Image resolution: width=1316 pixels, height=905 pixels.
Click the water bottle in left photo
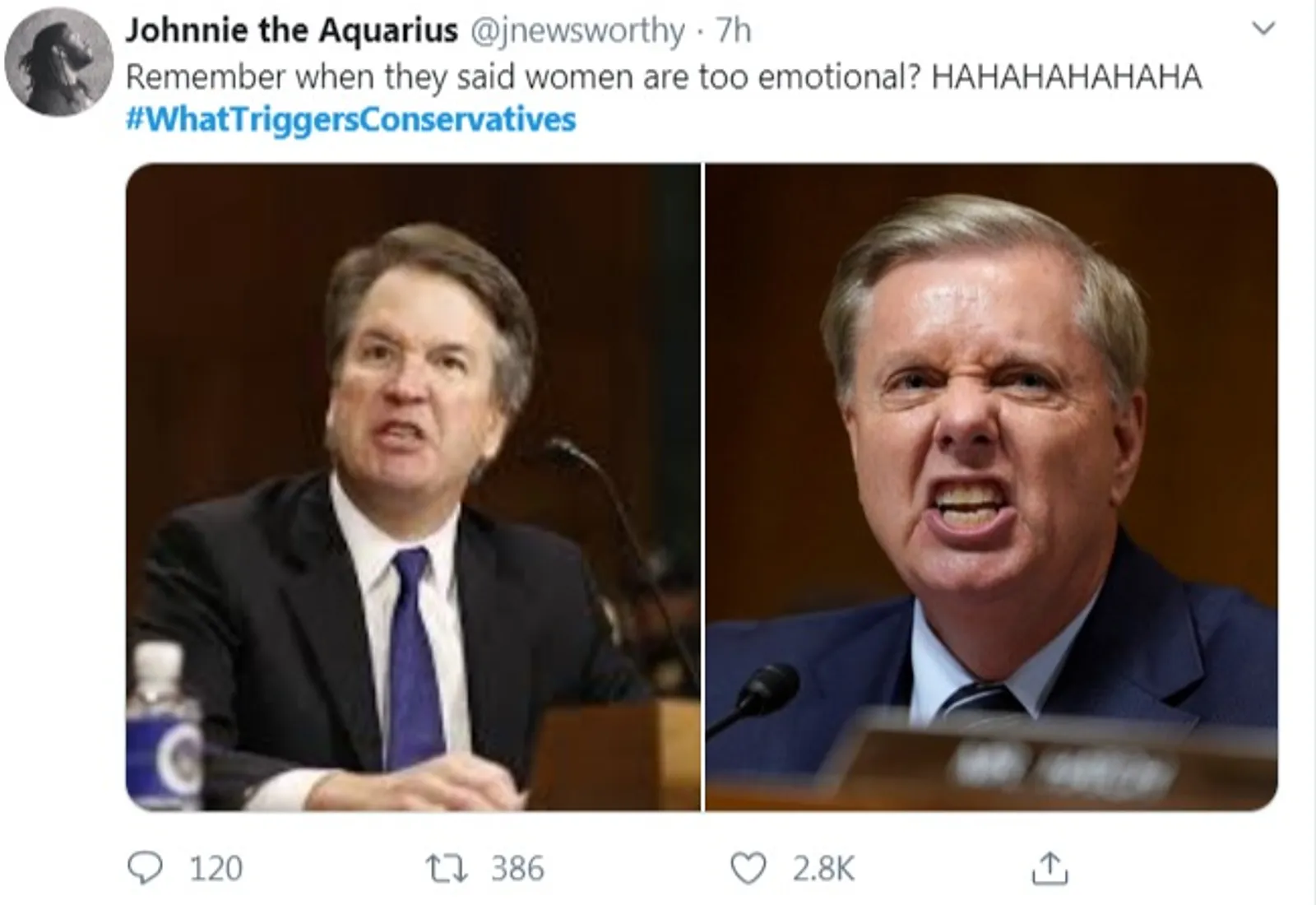[163, 724]
